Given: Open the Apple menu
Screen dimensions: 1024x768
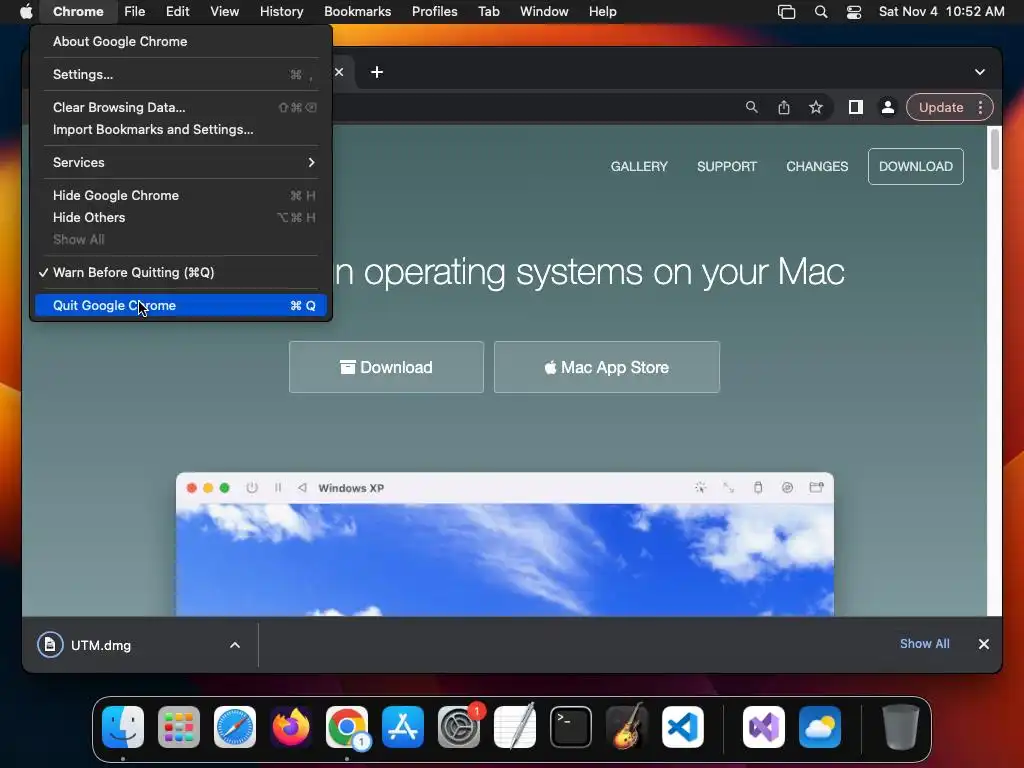Looking at the screenshot, I should 26,11.
